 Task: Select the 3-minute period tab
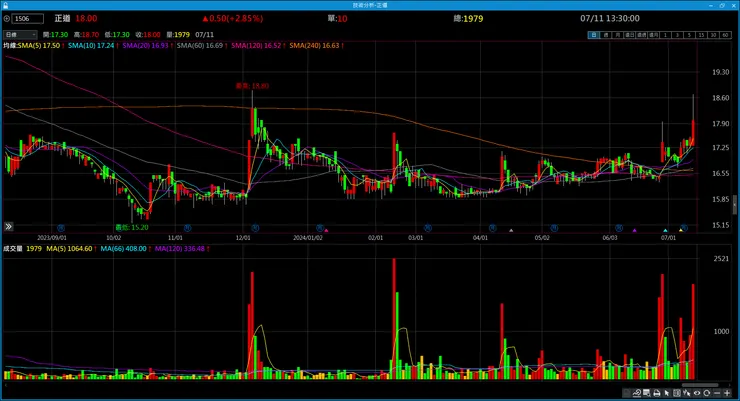pos(677,35)
